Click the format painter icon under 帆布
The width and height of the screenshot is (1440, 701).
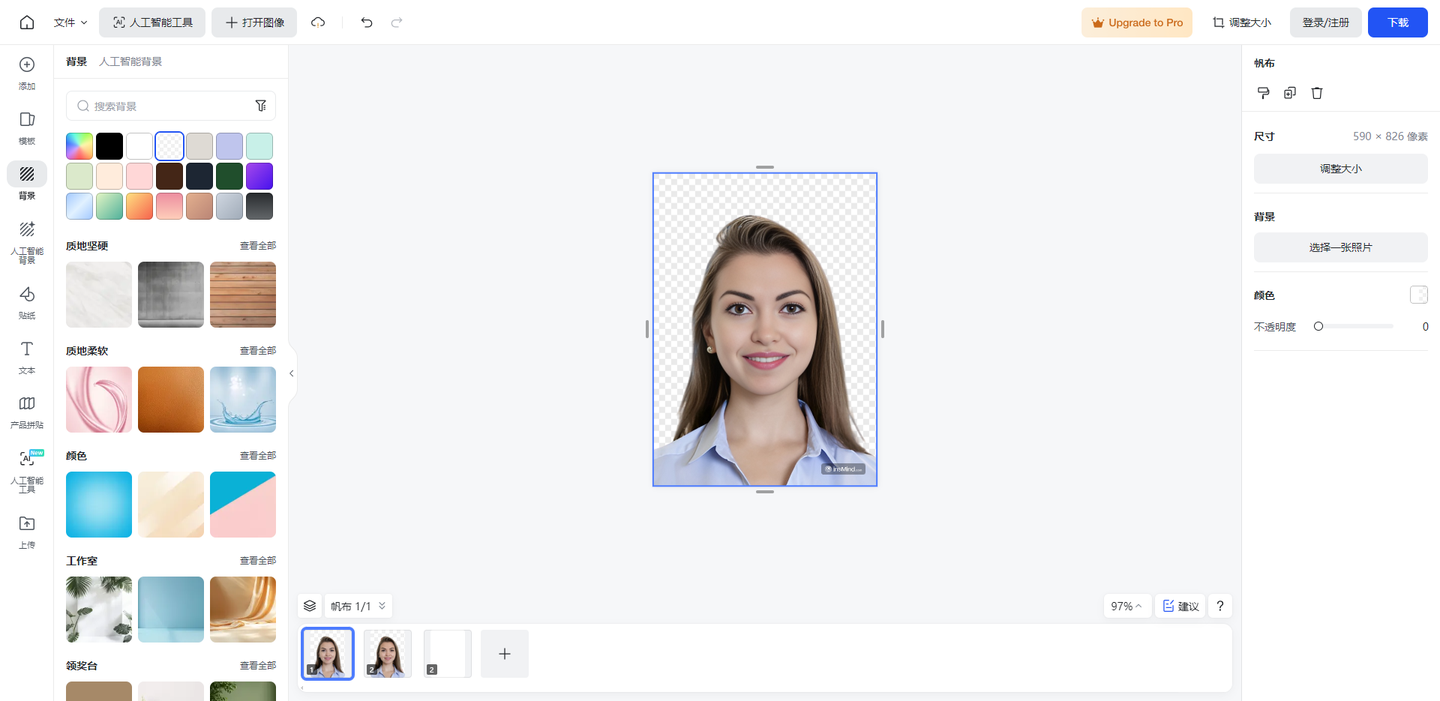tap(1263, 93)
